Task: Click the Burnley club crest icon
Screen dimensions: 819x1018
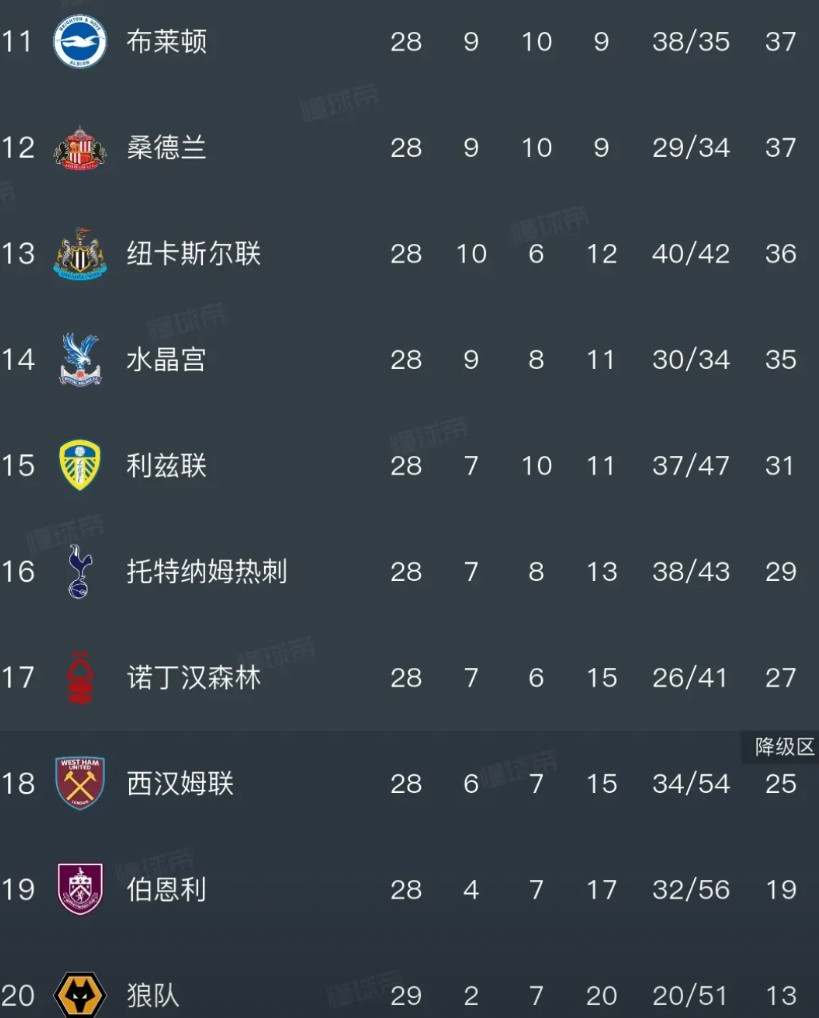Action: 80,890
